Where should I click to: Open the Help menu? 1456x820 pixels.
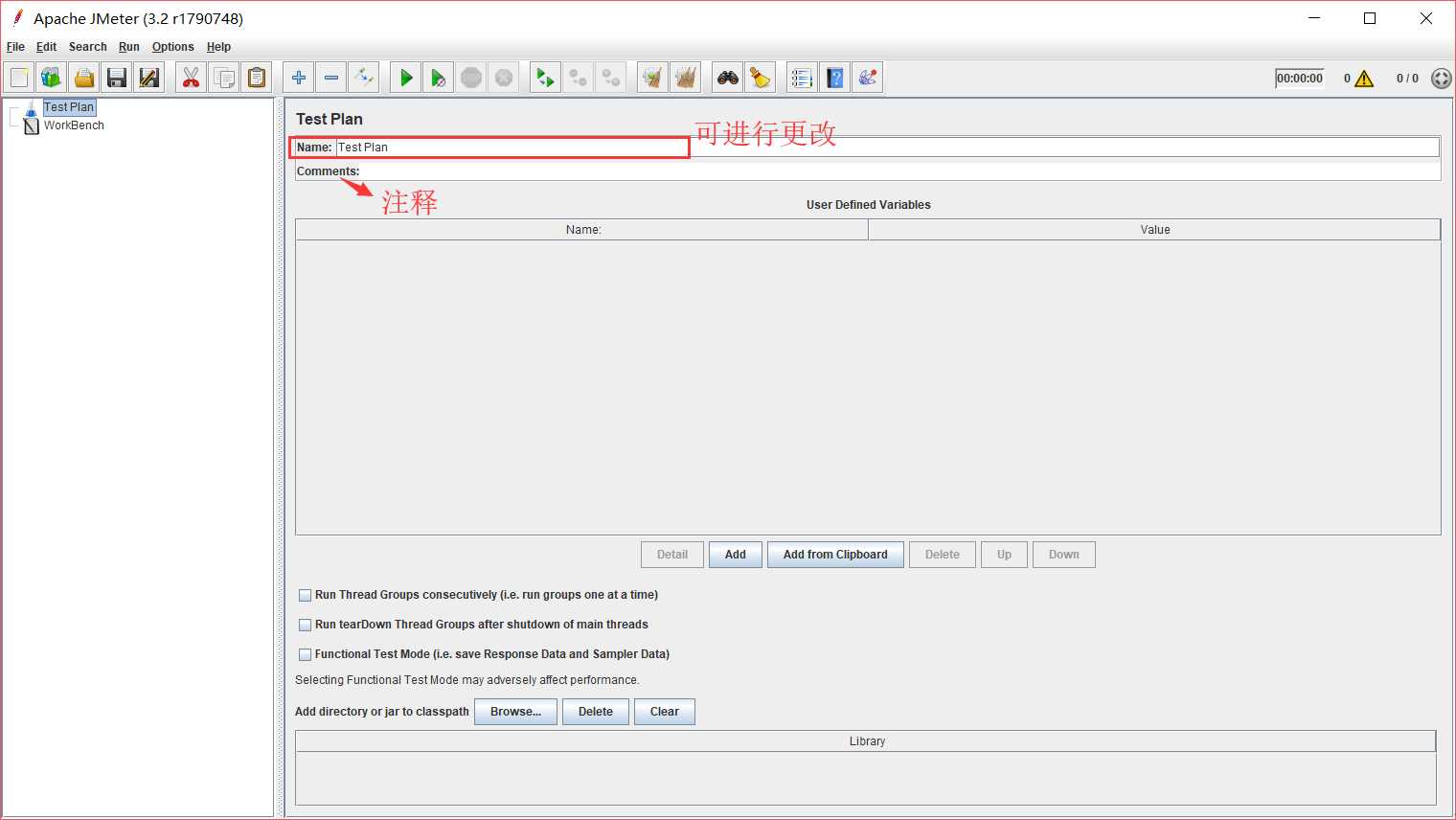coord(218,47)
